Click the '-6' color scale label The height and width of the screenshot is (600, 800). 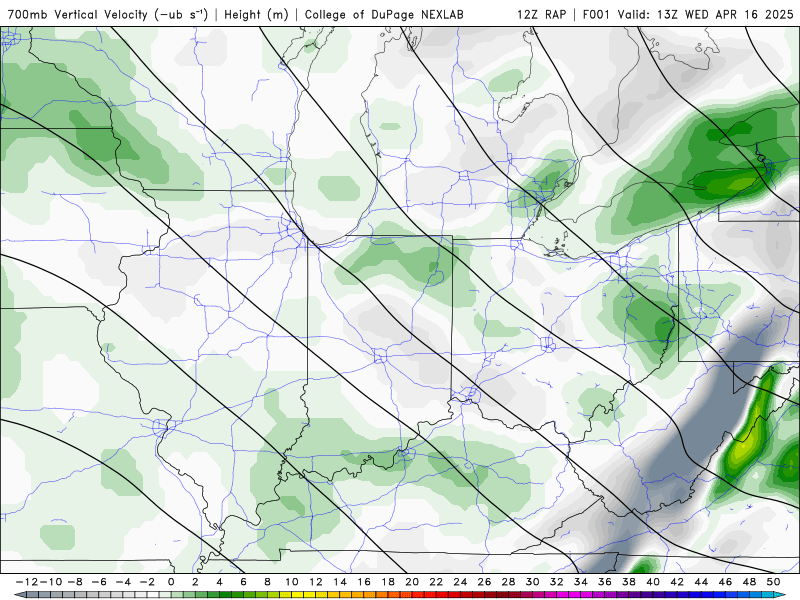coord(99,582)
